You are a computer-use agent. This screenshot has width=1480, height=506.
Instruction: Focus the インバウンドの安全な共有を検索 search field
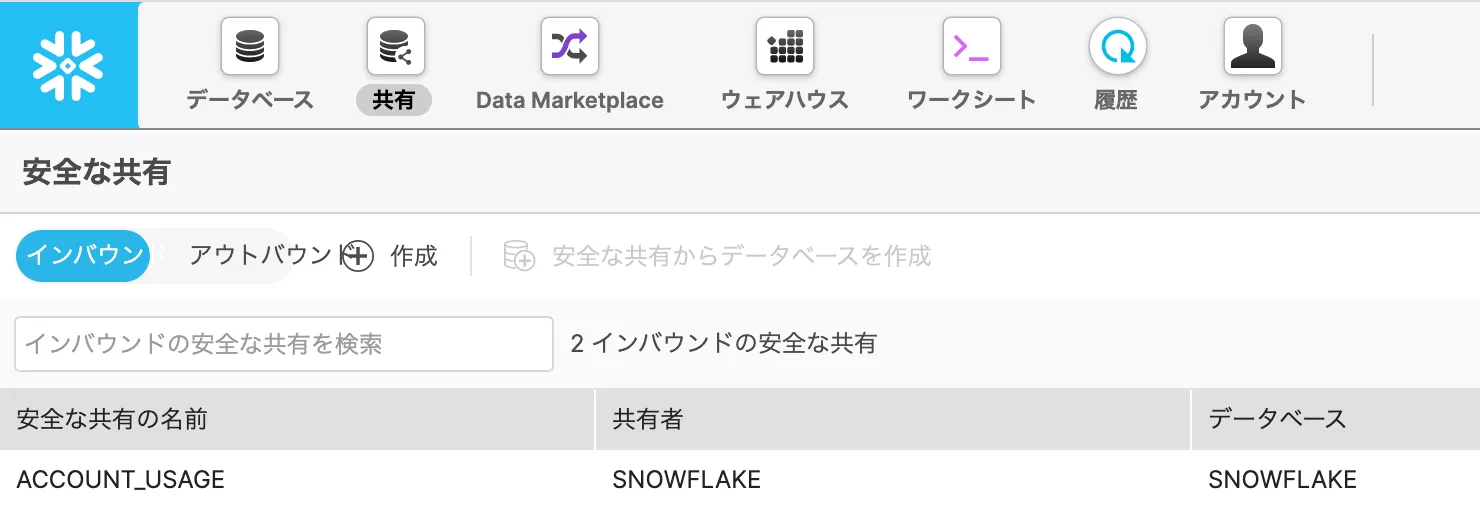(x=284, y=344)
